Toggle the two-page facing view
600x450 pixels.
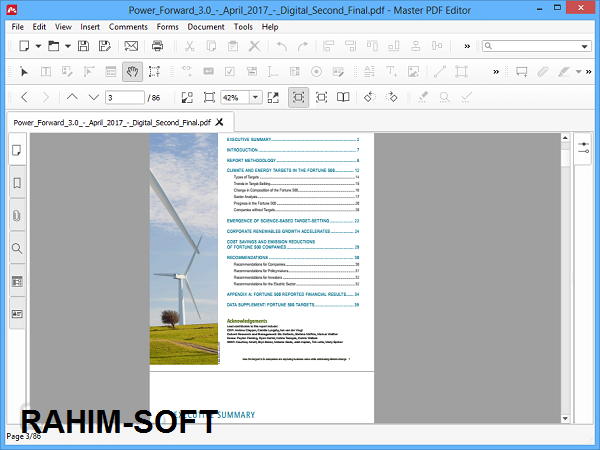pos(343,97)
